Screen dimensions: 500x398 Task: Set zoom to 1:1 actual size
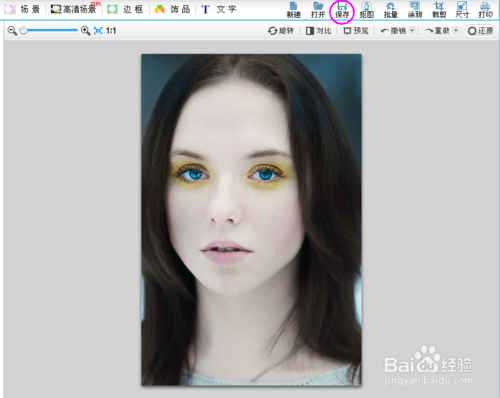(111, 31)
